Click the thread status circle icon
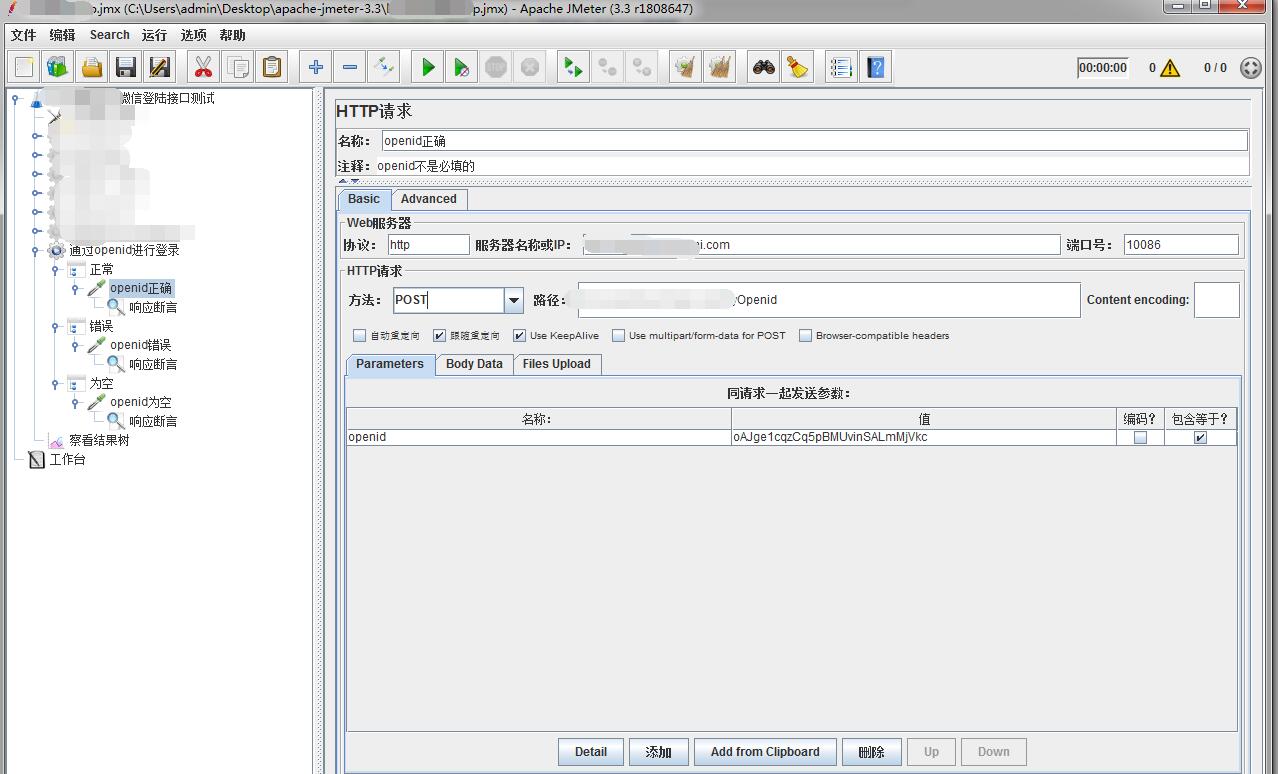This screenshot has width=1278, height=774. (1250, 68)
